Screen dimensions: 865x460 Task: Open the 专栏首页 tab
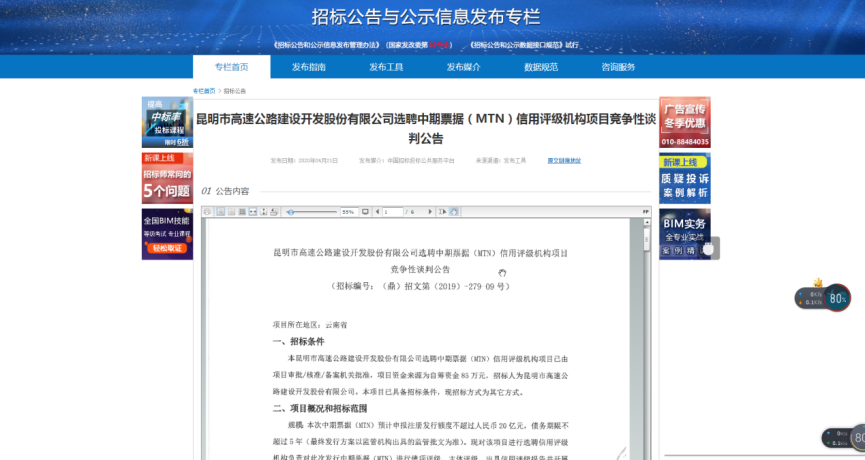pyautogui.click(x=232, y=67)
